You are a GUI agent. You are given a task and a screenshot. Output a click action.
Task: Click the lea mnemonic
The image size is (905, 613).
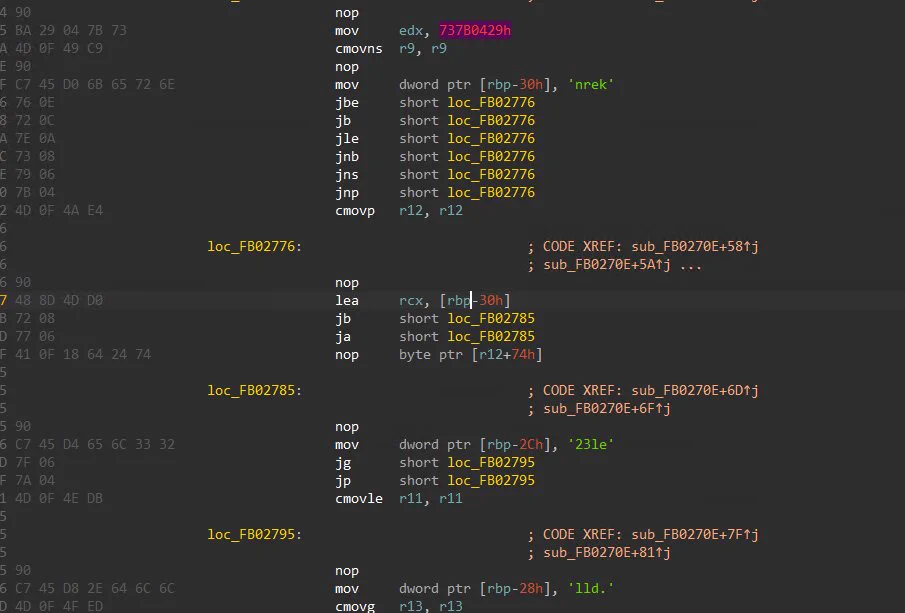tap(346, 301)
